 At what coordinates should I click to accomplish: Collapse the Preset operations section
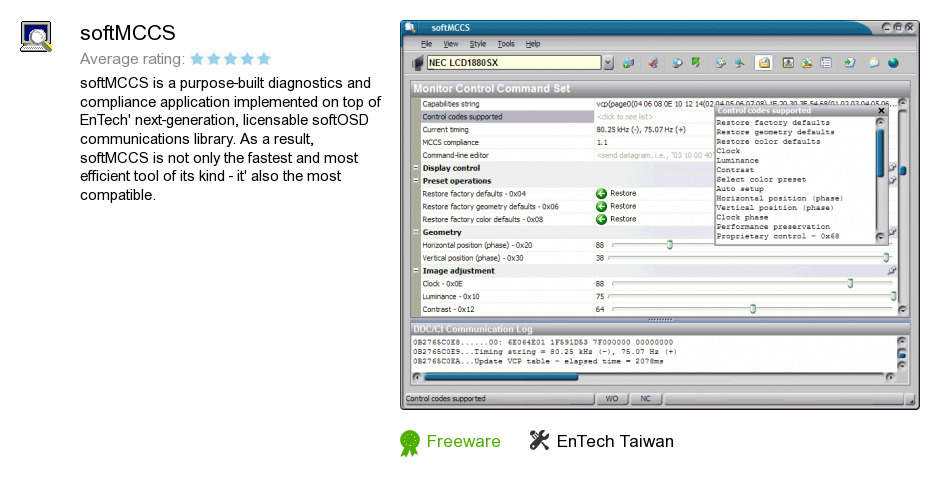click(x=415, y=181)
